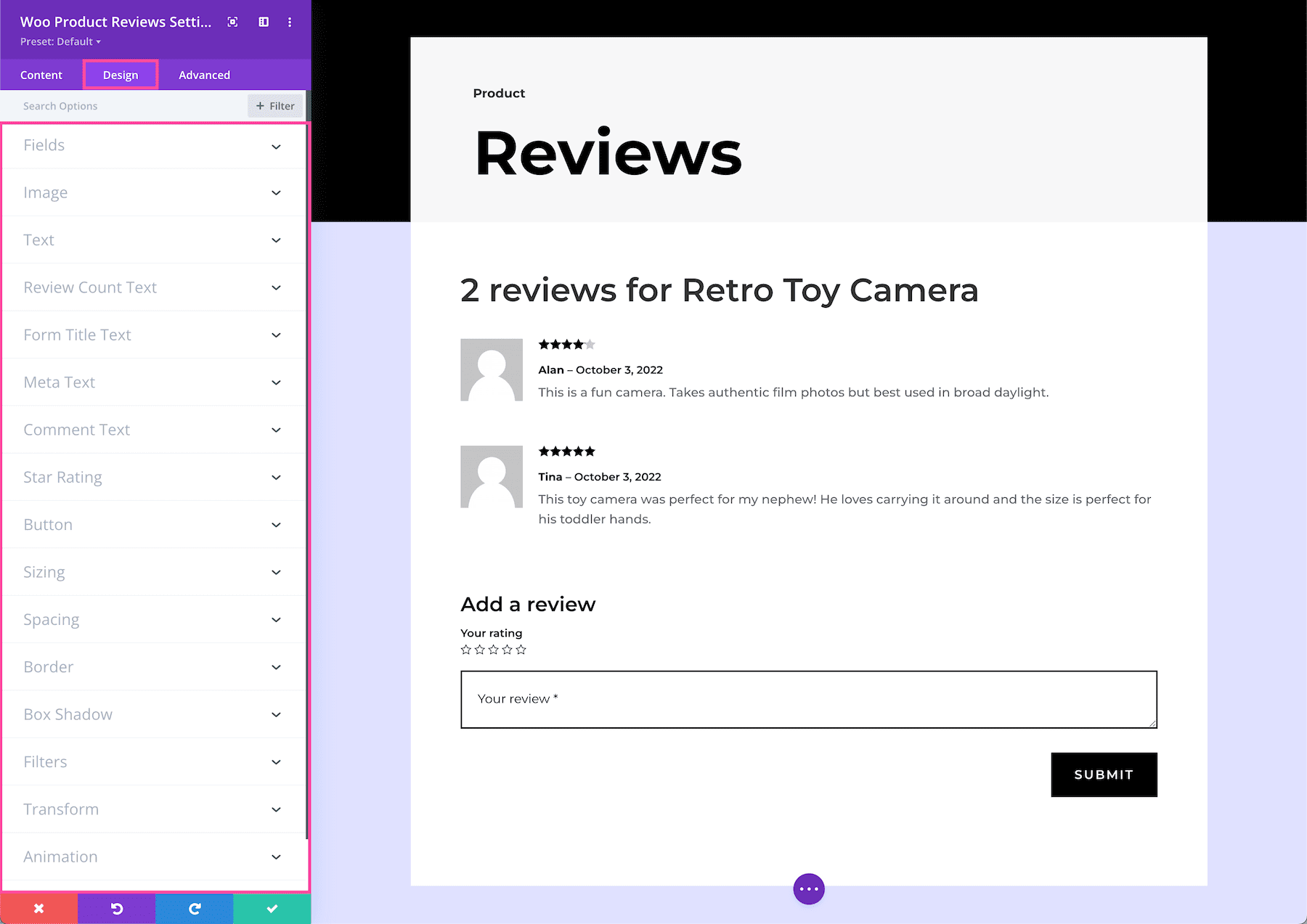Open the three-dot options menu
Viewport: 1307px width, 924px height.
[290, 22]
